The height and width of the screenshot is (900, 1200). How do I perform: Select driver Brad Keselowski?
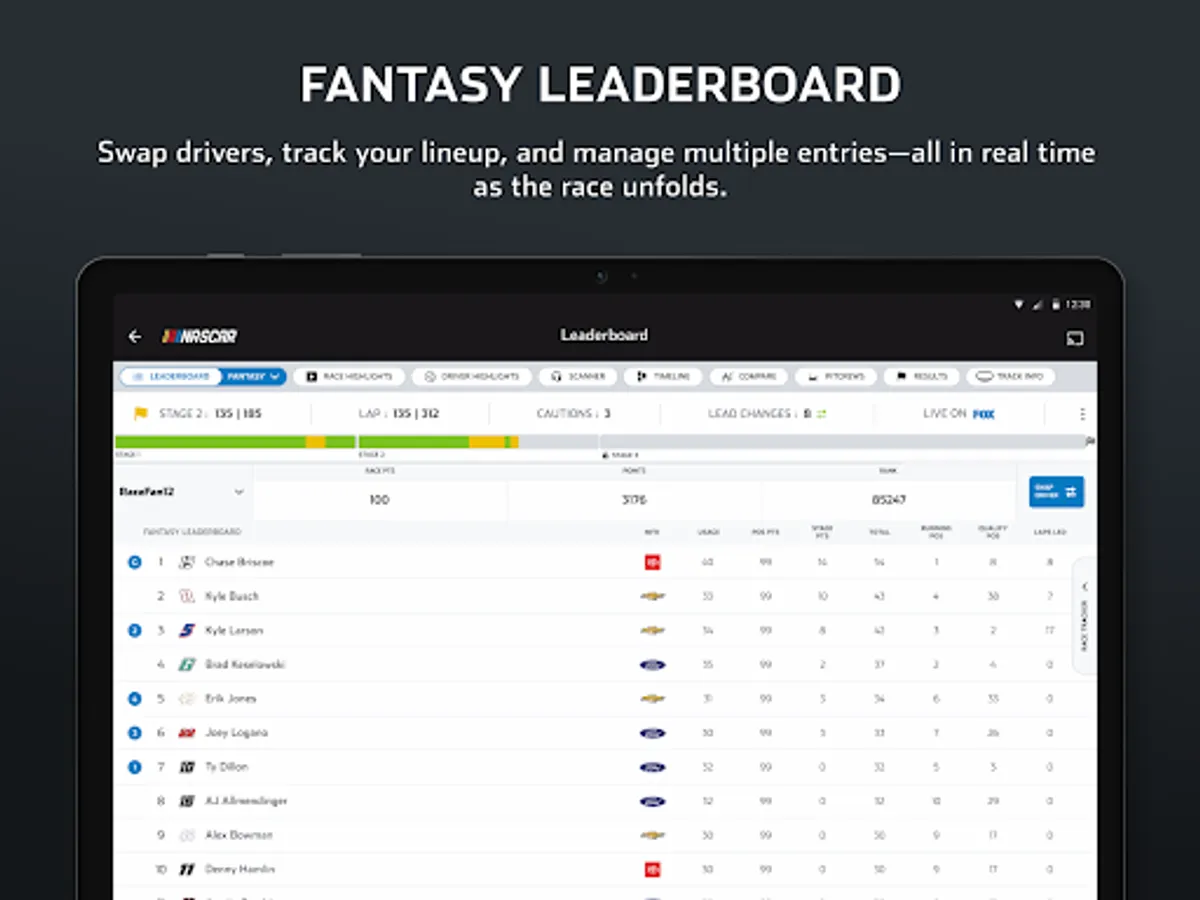pos(245,664)
